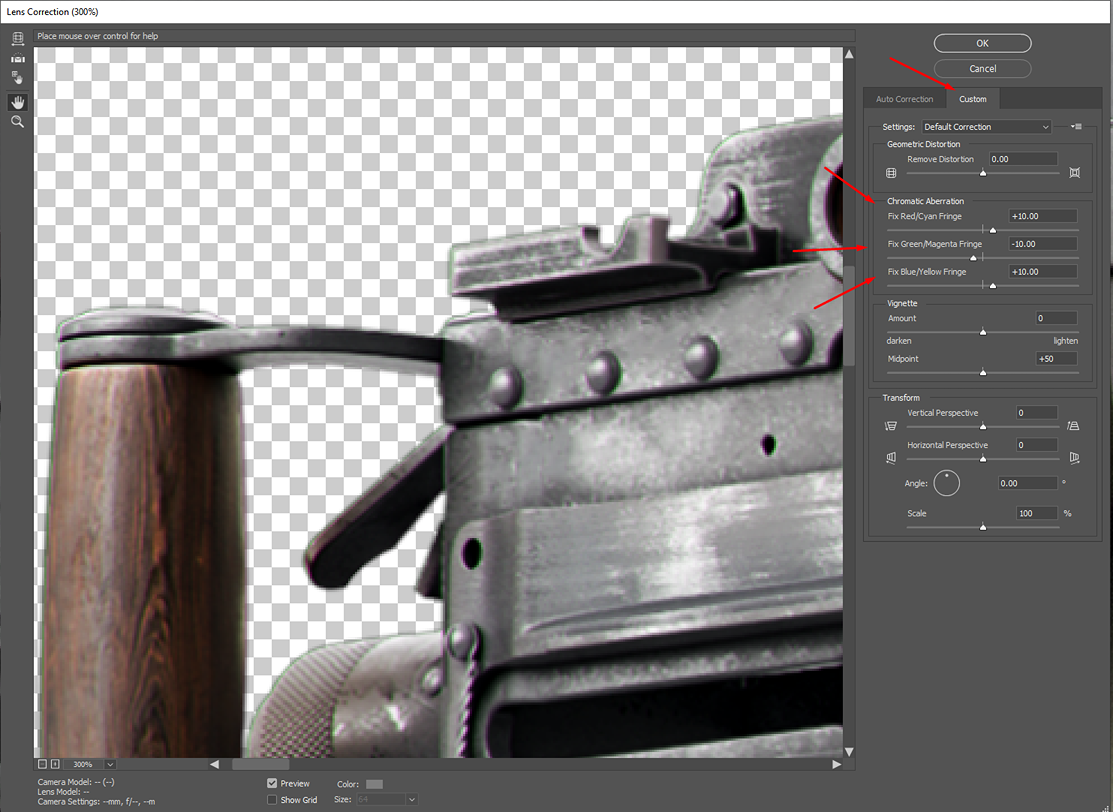This screenshot has width=1113, height=812.
Task: Open the Settings Default Correction dropdown
Action: tap(986, 126)
